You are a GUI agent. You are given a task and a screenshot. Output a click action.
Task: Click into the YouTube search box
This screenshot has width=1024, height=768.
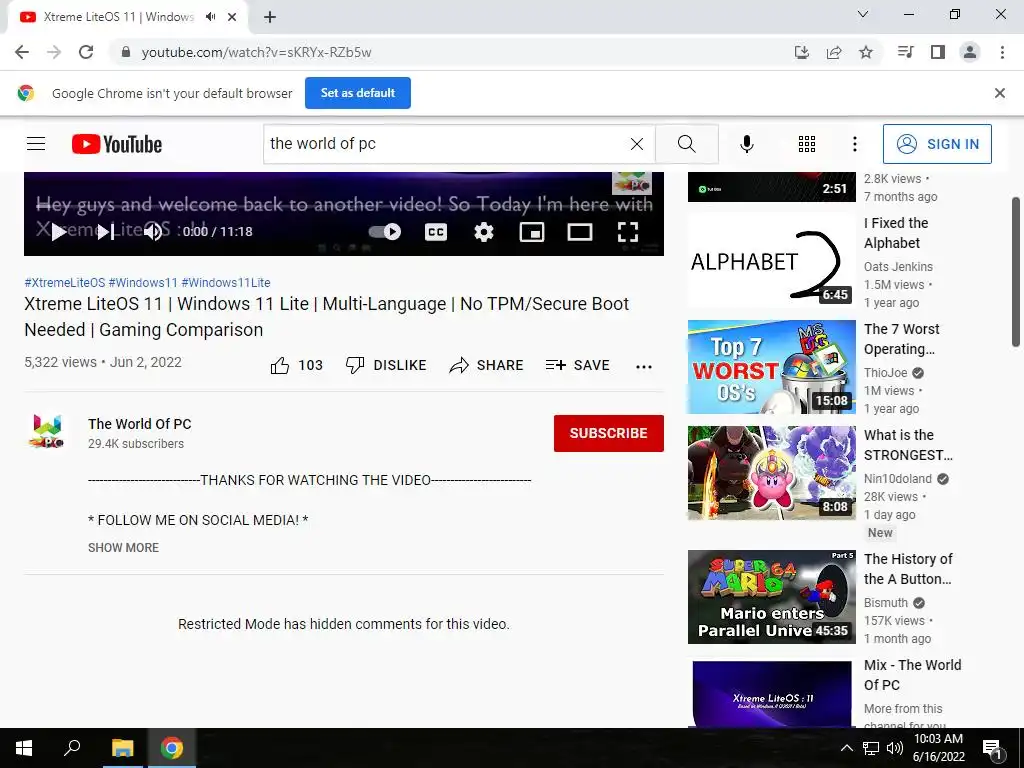coord(444,144)
